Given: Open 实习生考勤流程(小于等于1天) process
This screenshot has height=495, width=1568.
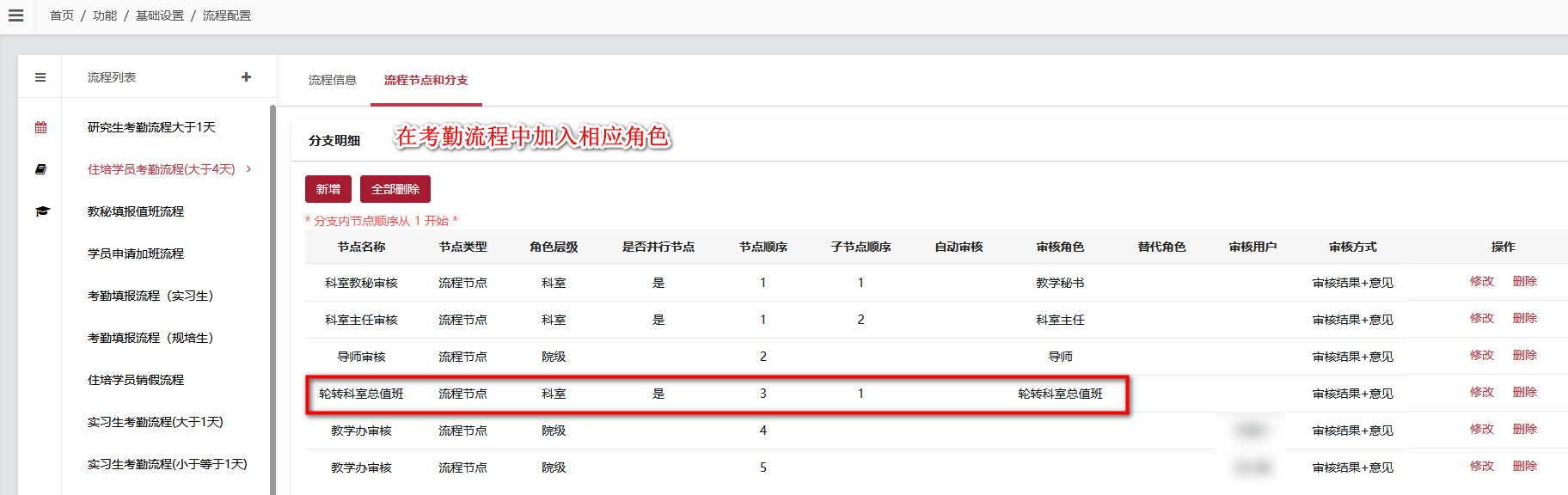Looking at the screenshot, I should pos(167,464).
